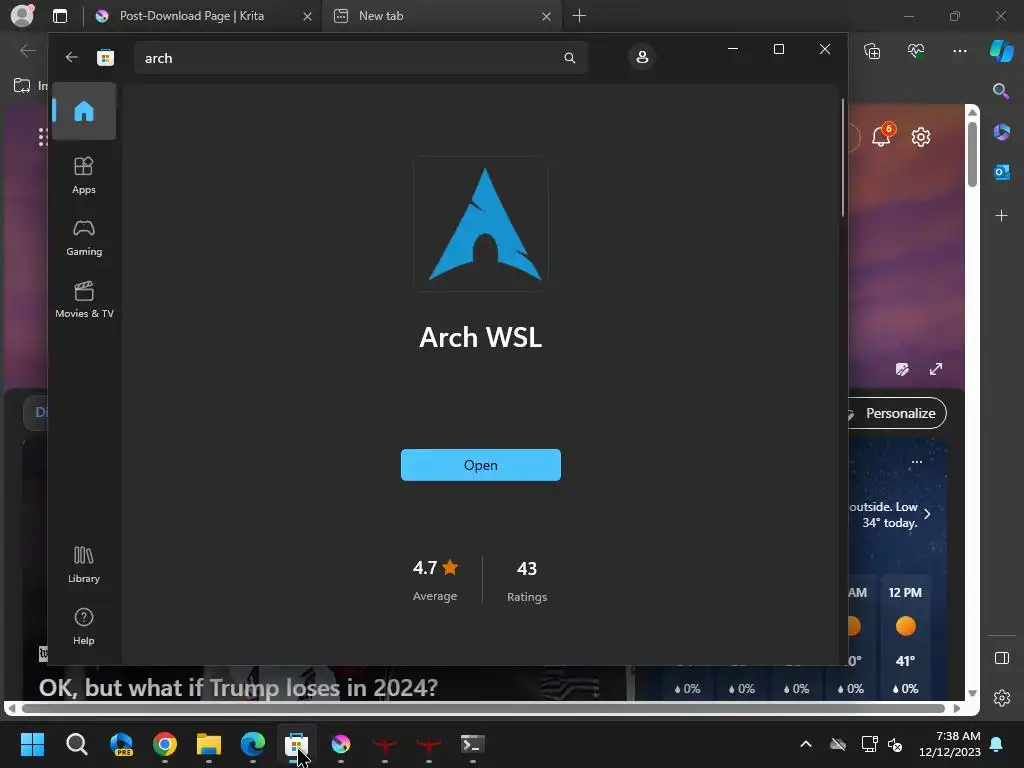Open Copilot in Edge sidebar

[x=1001, y=50]
